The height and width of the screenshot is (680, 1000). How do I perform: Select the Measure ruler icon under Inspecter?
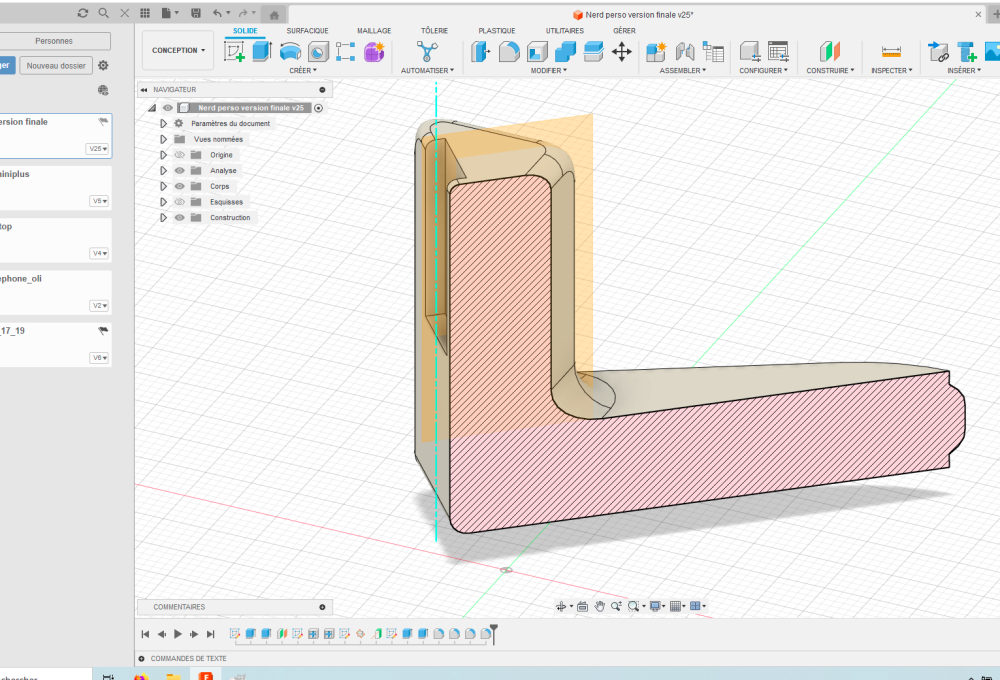tap(891, 52)
